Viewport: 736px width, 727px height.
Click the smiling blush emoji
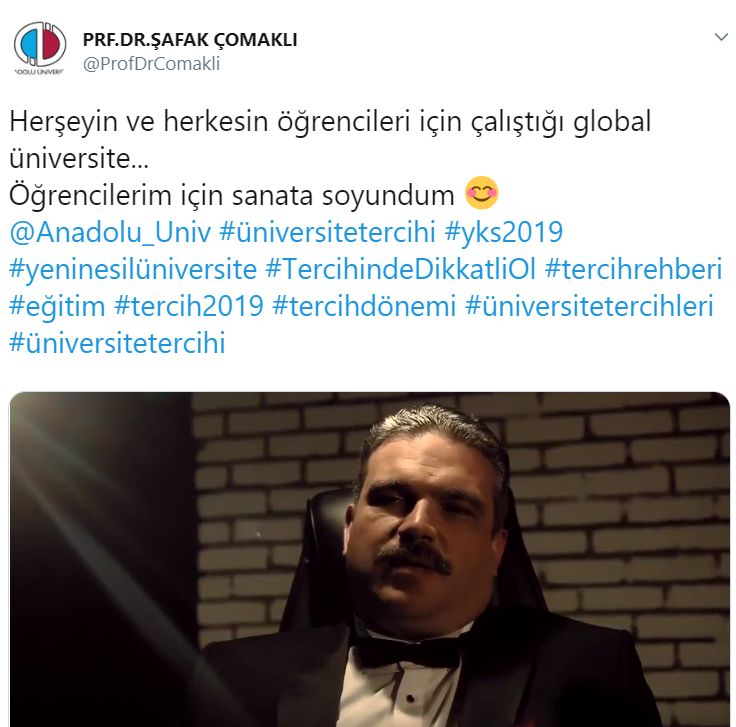(481, 193)
